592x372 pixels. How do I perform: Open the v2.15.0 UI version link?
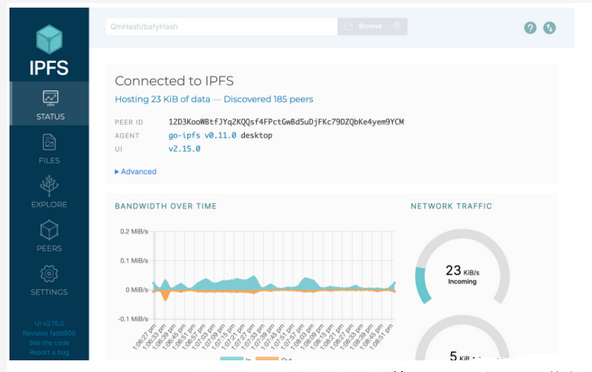(184, 149)
